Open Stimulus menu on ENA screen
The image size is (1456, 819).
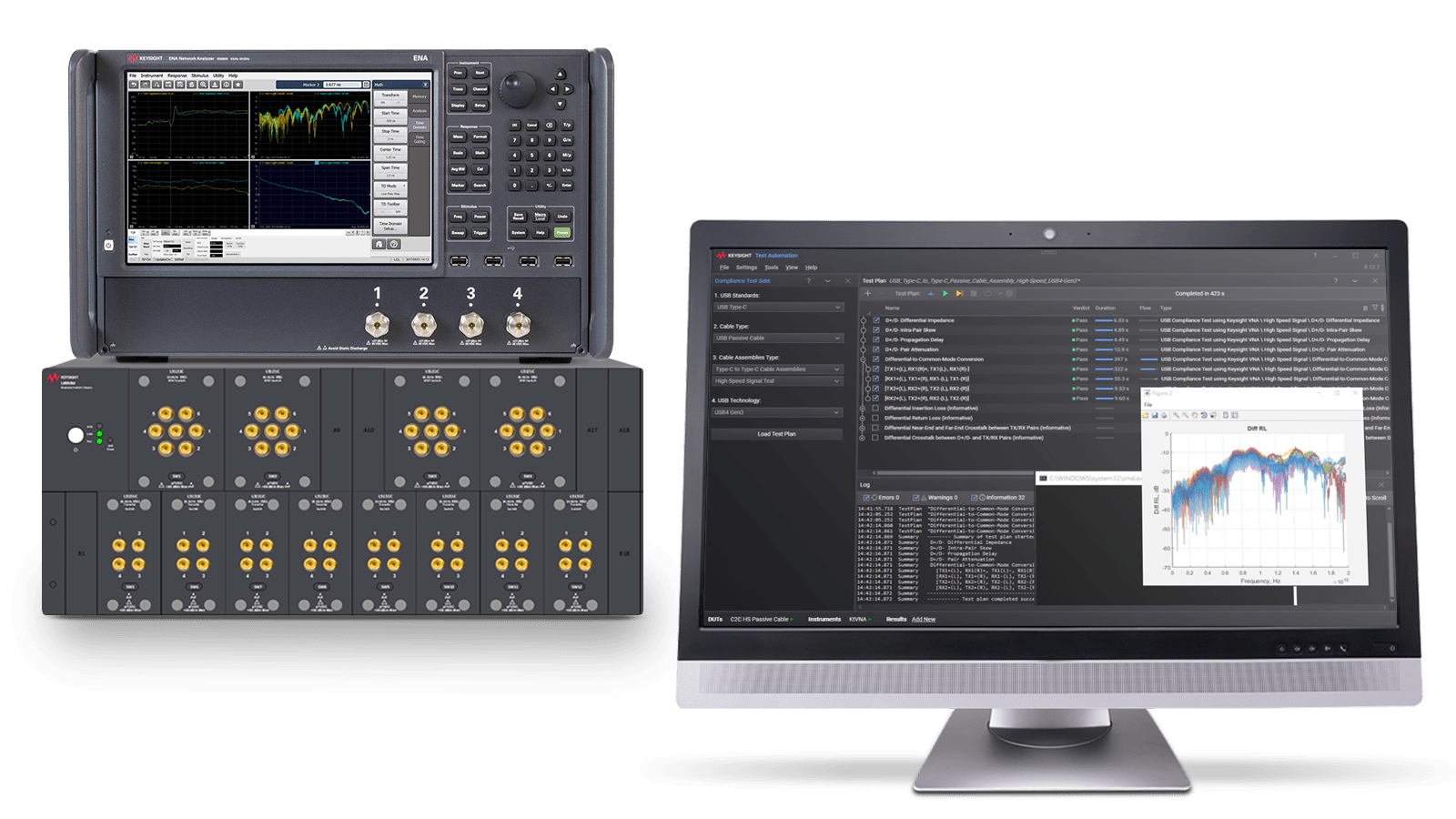coord(200,76)
